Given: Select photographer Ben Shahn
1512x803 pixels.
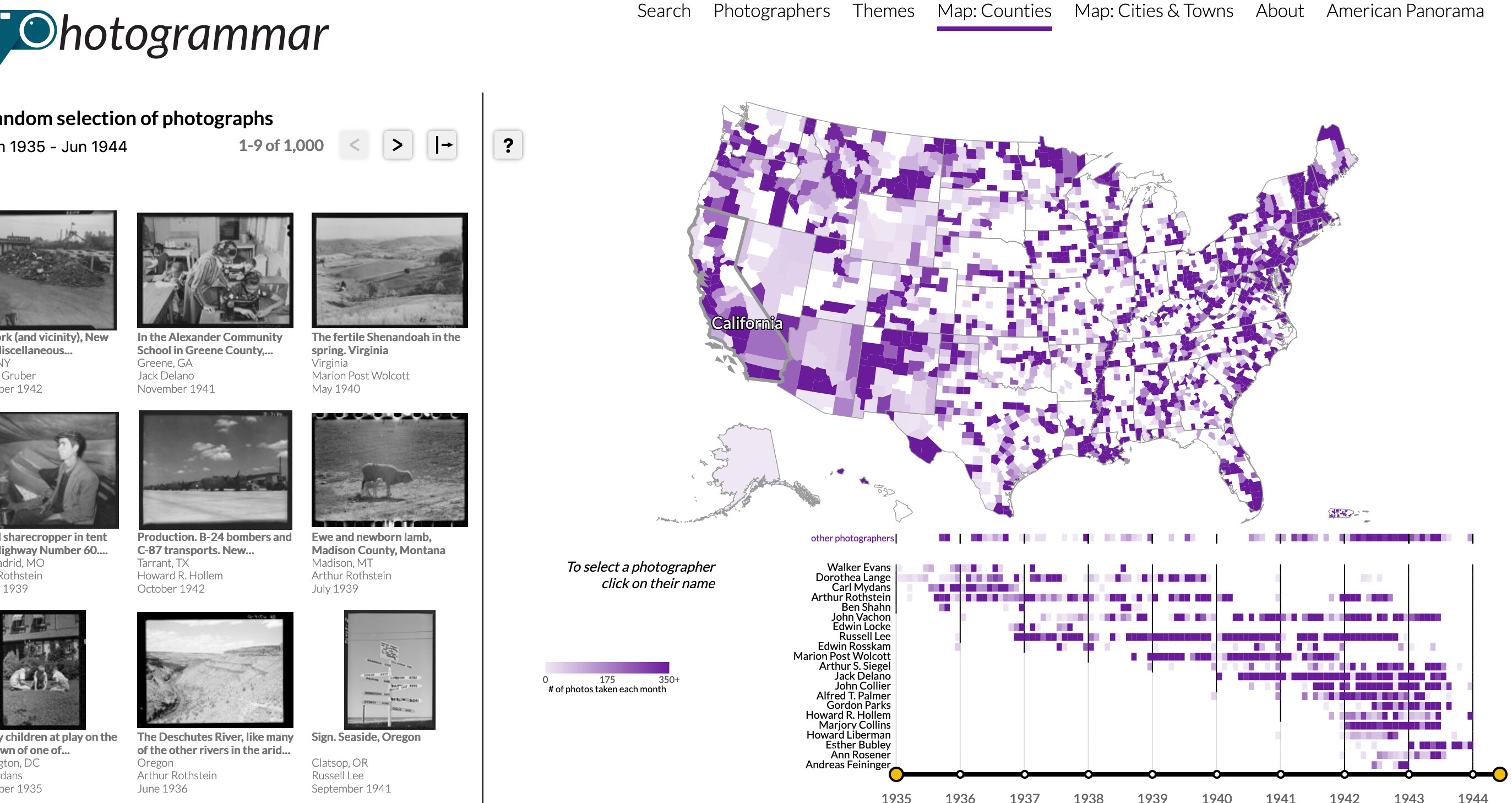Looking at the screenshot, I should click(866, 607).
